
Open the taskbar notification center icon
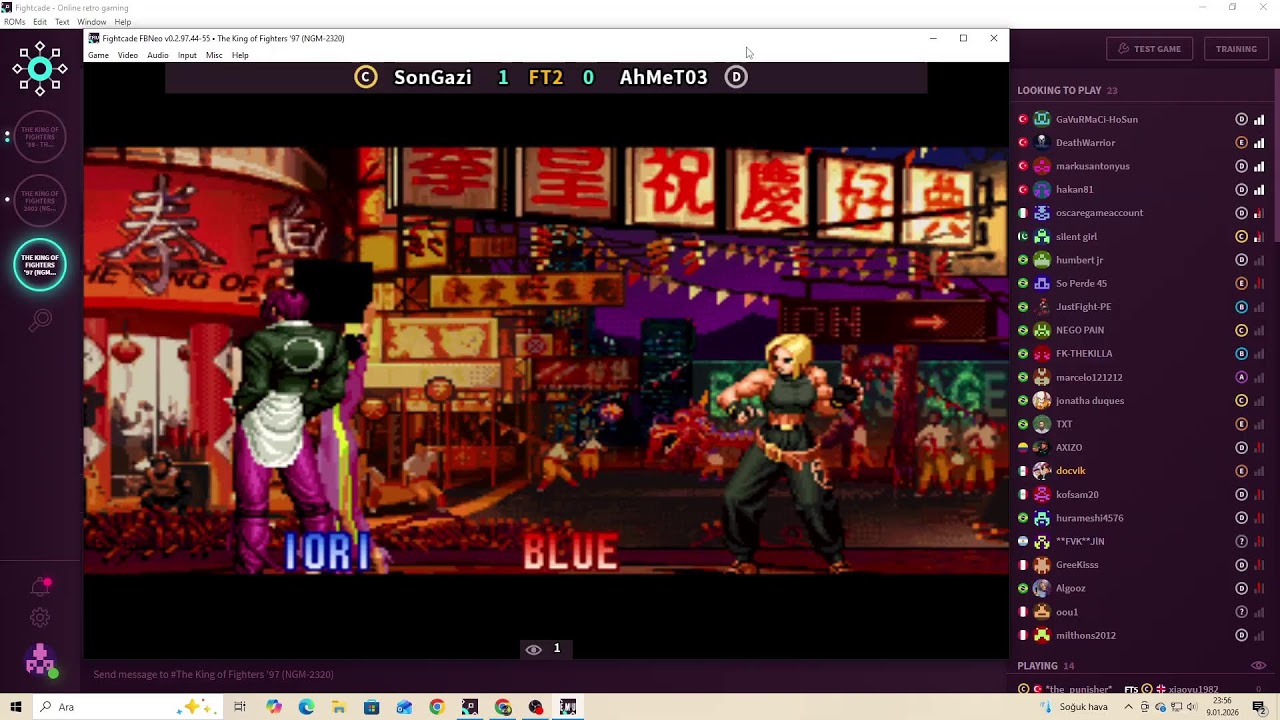click(x=1259, y=707)
